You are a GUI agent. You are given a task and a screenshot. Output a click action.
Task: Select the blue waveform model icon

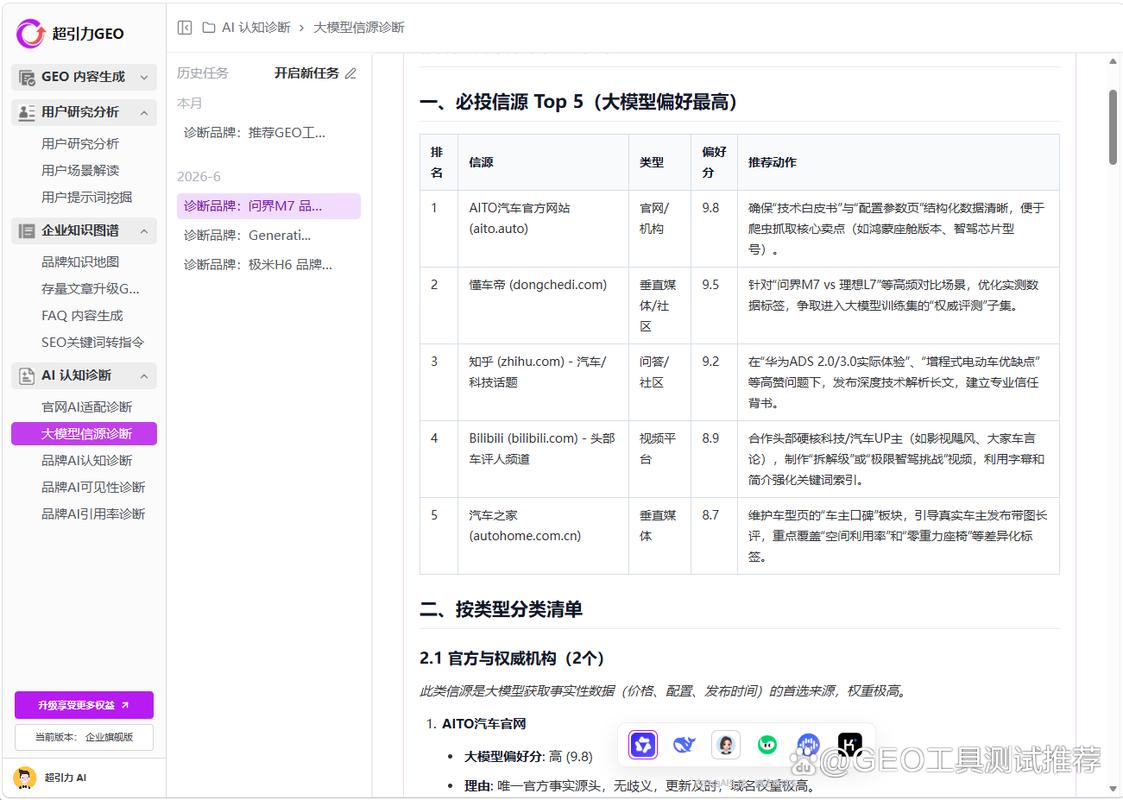[x=809, y=745]
